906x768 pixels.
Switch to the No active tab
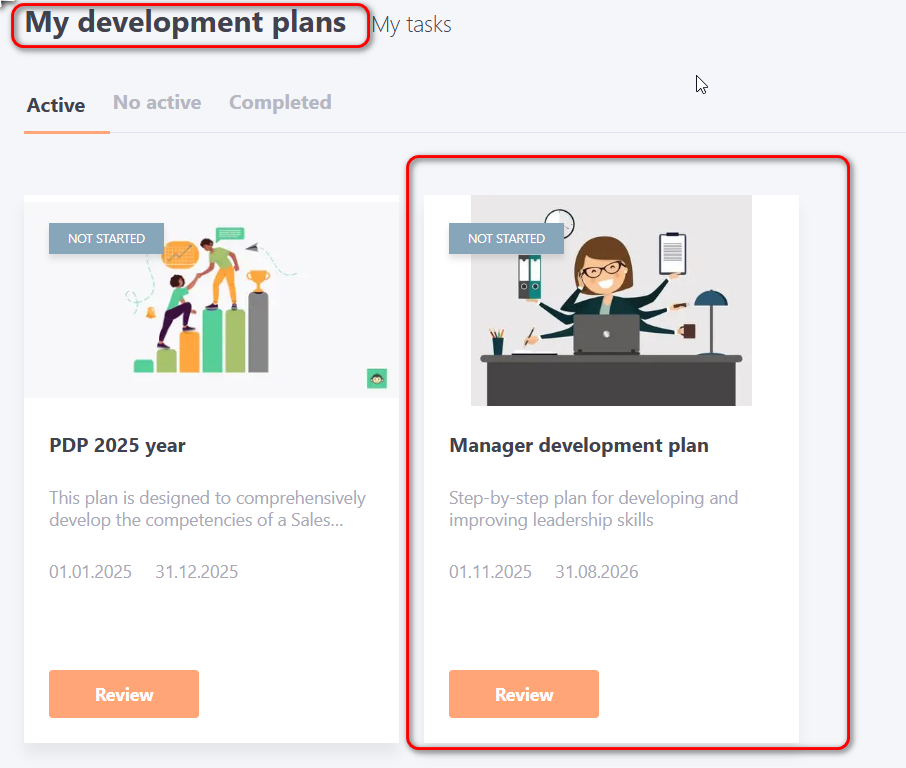click(157, 103)
